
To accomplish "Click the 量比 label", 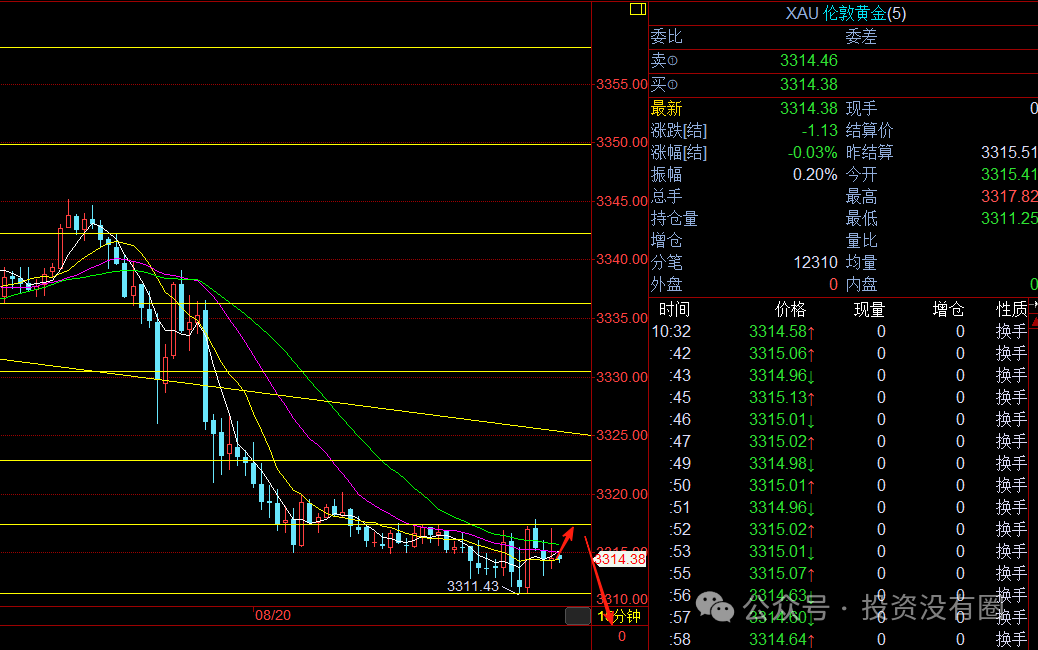I will coord(861,240).
